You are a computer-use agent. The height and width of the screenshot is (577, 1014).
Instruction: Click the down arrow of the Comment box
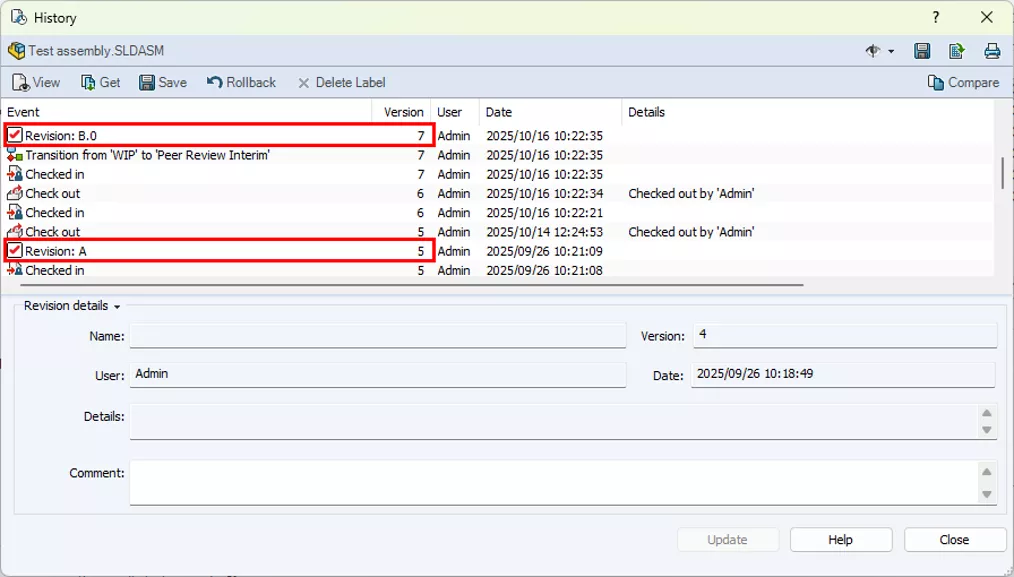coord(987,494)
